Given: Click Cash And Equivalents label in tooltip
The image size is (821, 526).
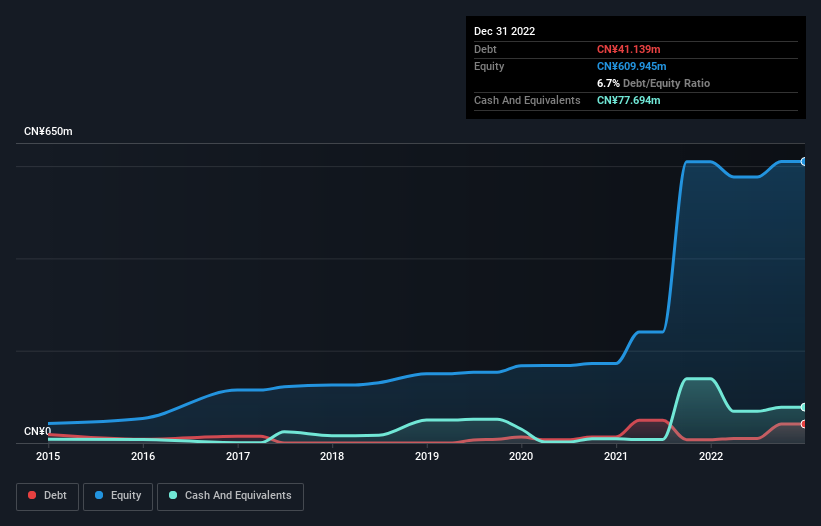Looking at the screenshot, I should tap(527, 100).
